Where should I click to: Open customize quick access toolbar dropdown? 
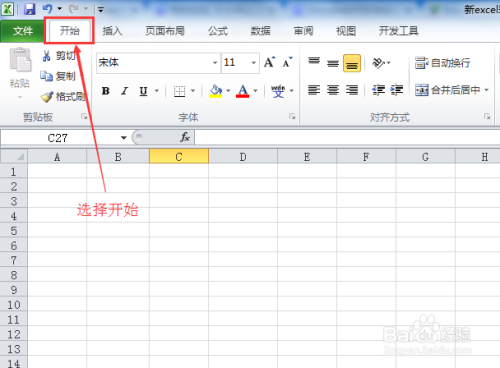click(x=100, y=9)
